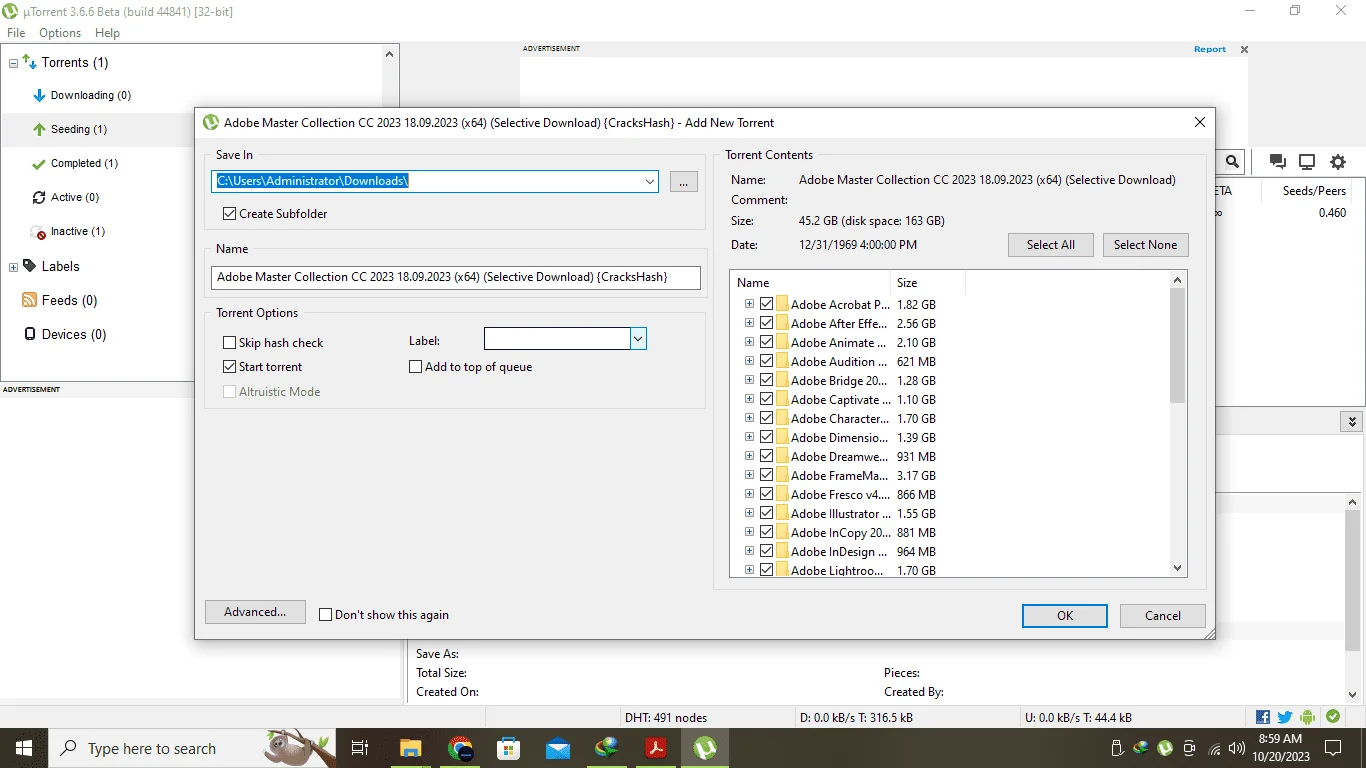Open Adobe Acrobat from the taskbar
The image size is (1366, 768).
(x=656, y=748)
